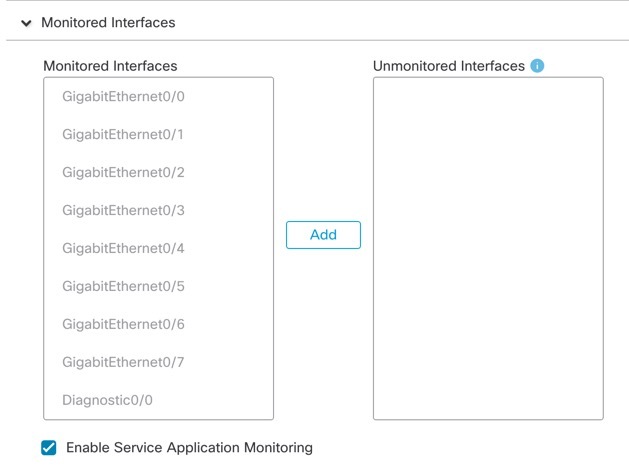Image resolution: width=629 pixels, height=471 pixels.
Task: Click the Enable Service Application Monitoring label
Action: coord(189,448)
